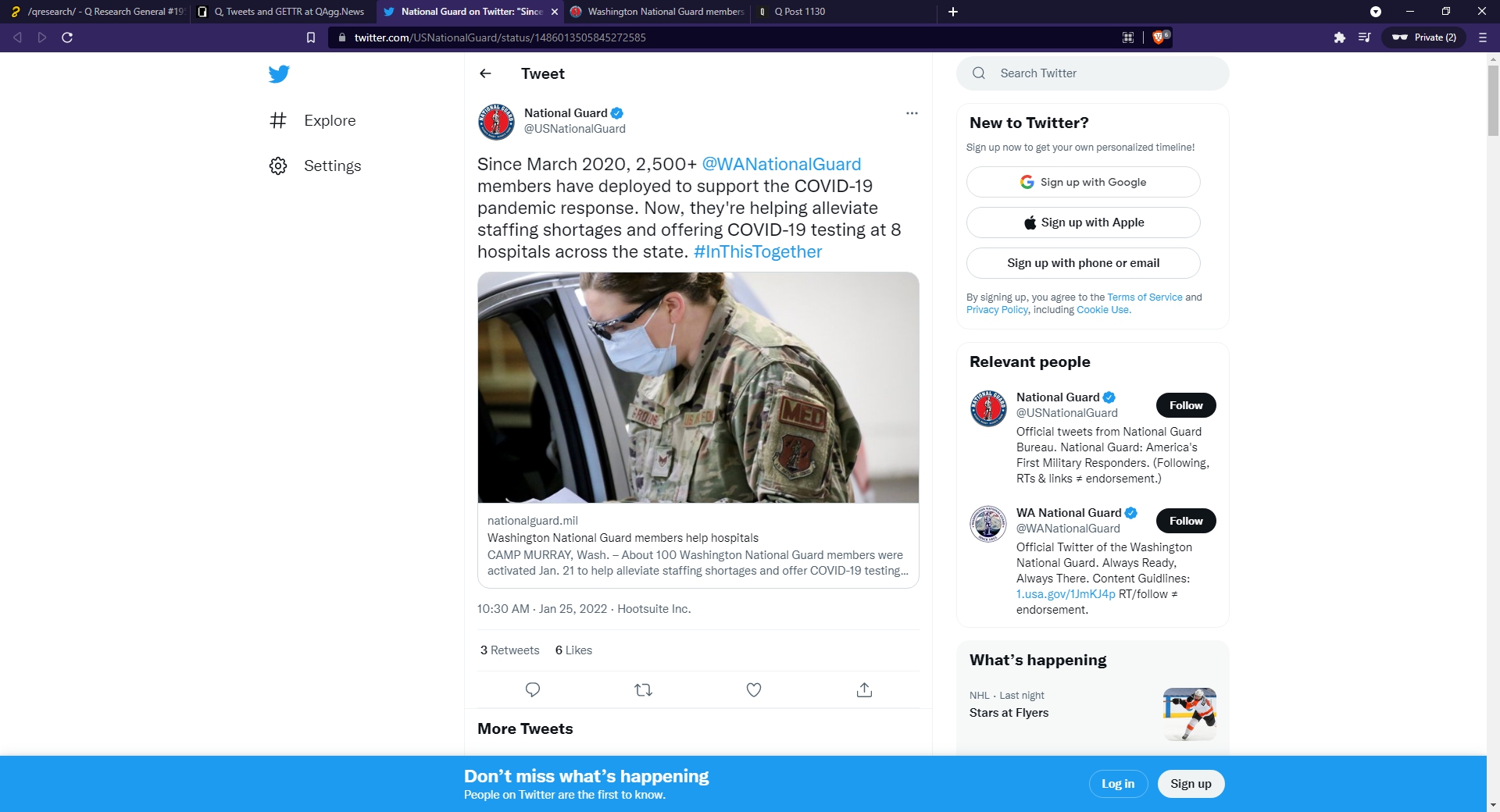Open a new browser tab

pos(953,12)
